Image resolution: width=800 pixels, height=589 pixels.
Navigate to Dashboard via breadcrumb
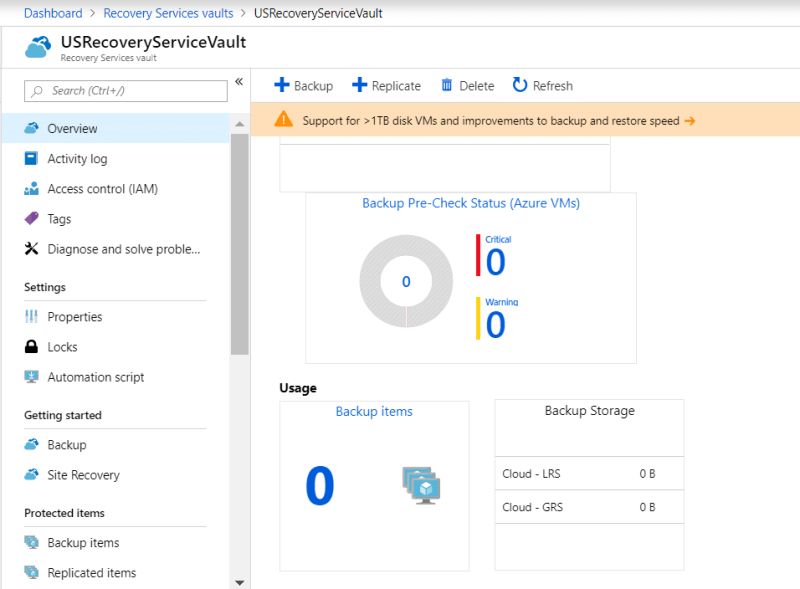53,13
